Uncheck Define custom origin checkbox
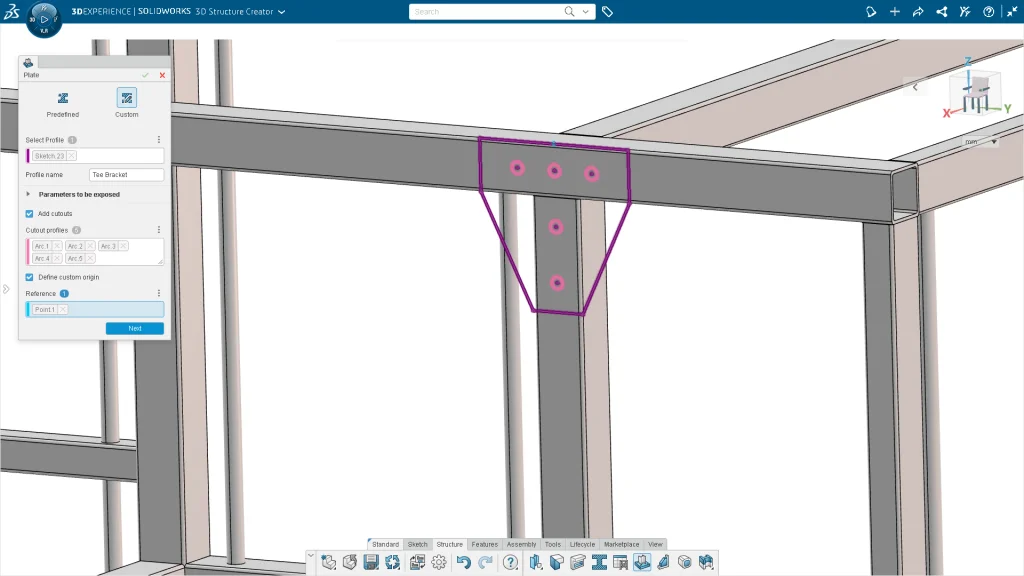 [x=29, y=277]
